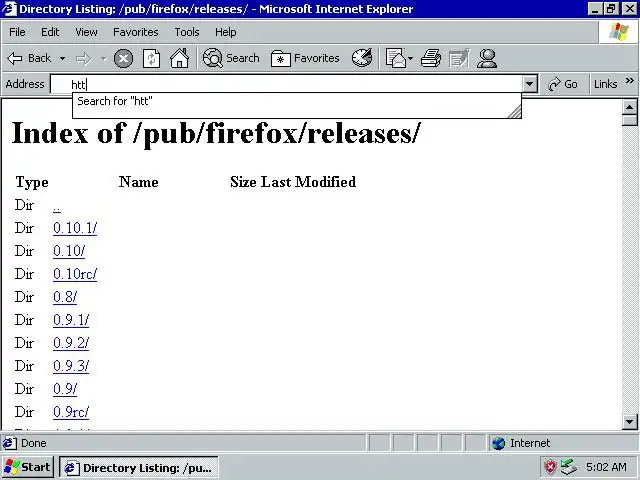Image resolution: width=640 pixels, height=480 pixels.
Task: Open the 0.8/ directory link
Action: click(x=65, y=297)
